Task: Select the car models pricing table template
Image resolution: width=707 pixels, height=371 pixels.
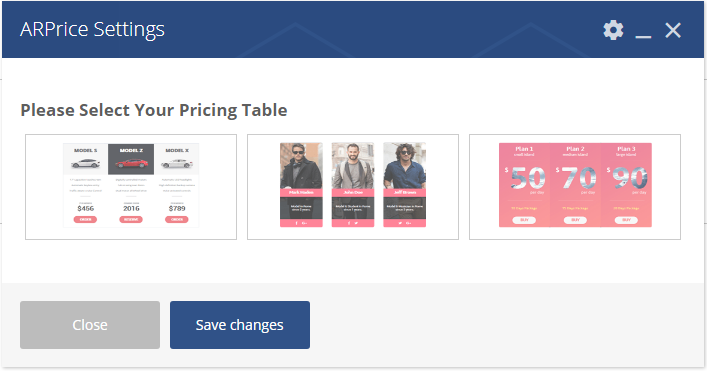Action: [x=131, y=187]
